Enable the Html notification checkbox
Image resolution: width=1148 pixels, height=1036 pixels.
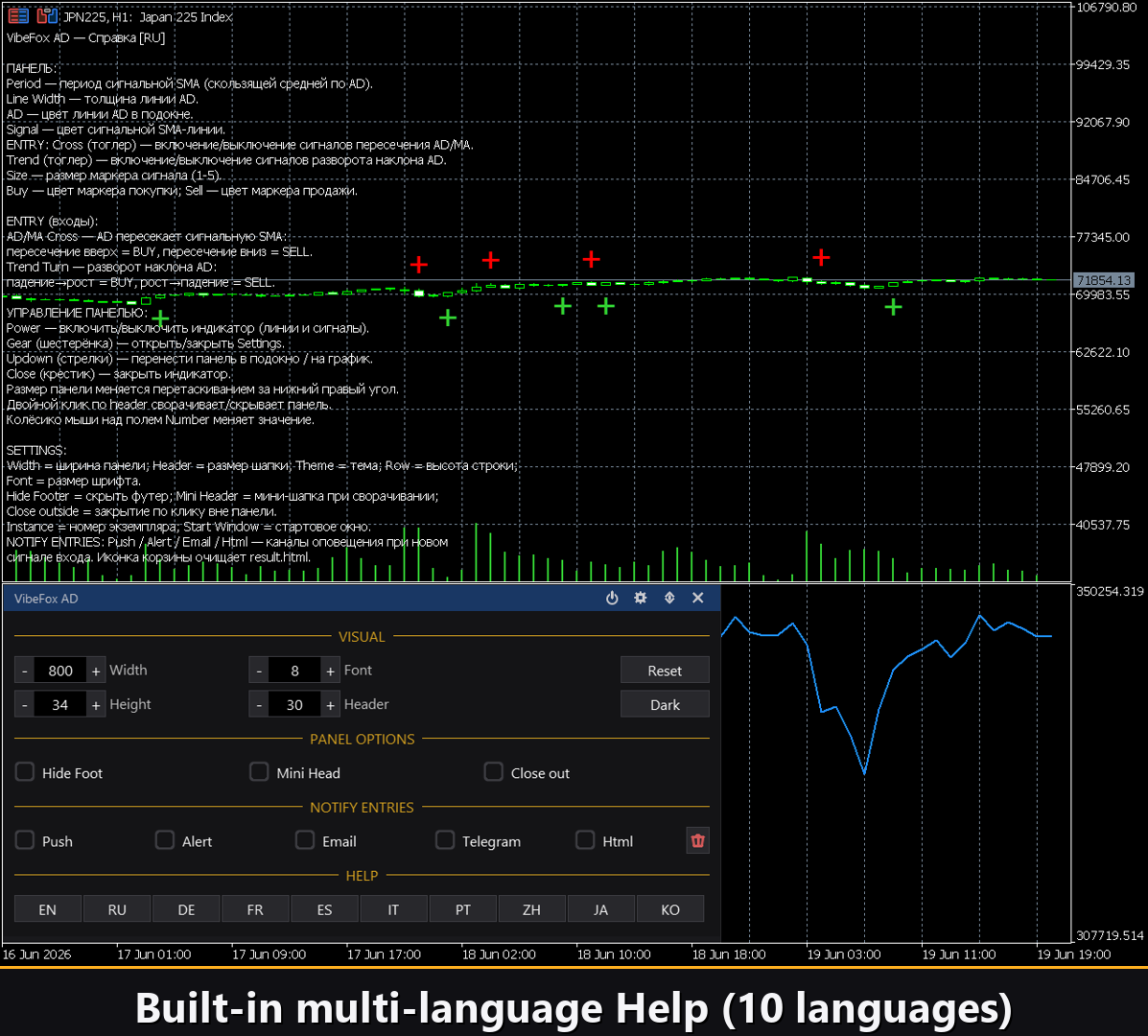click(x=585, y=839)
